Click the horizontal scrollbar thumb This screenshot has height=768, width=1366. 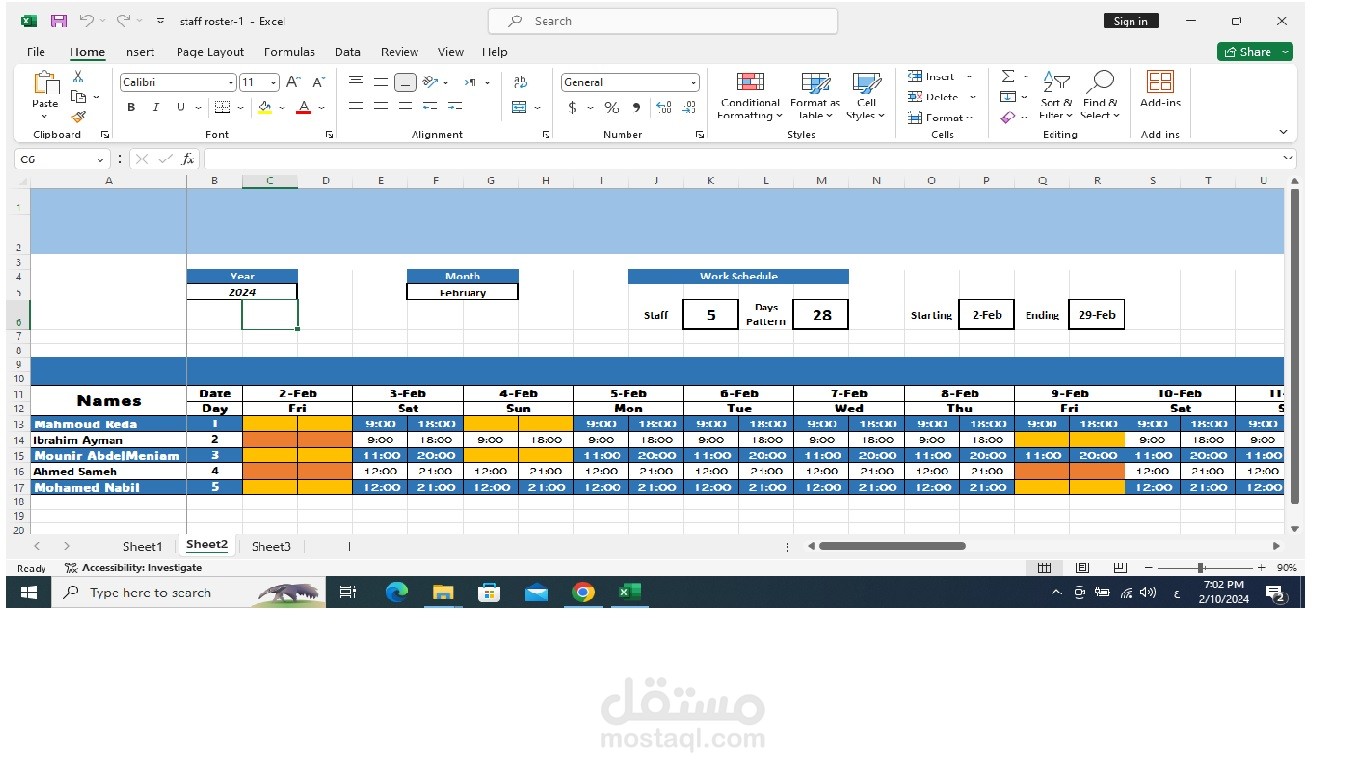[x=892, y=546]
